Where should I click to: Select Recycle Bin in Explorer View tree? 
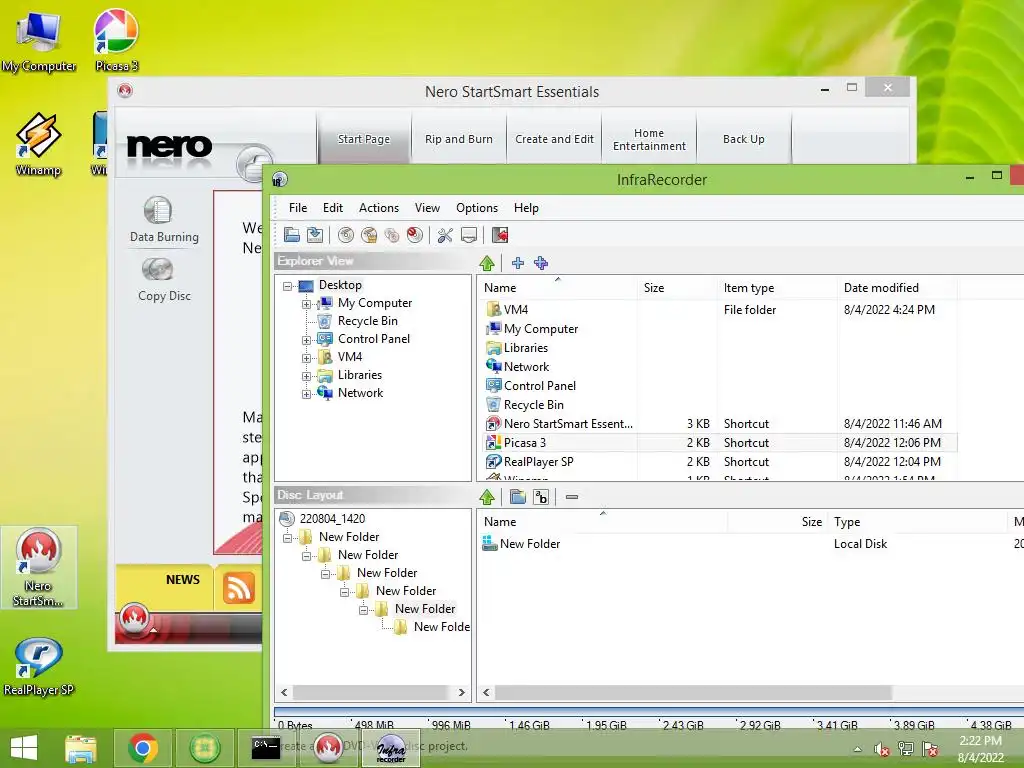tap(368, 321)
